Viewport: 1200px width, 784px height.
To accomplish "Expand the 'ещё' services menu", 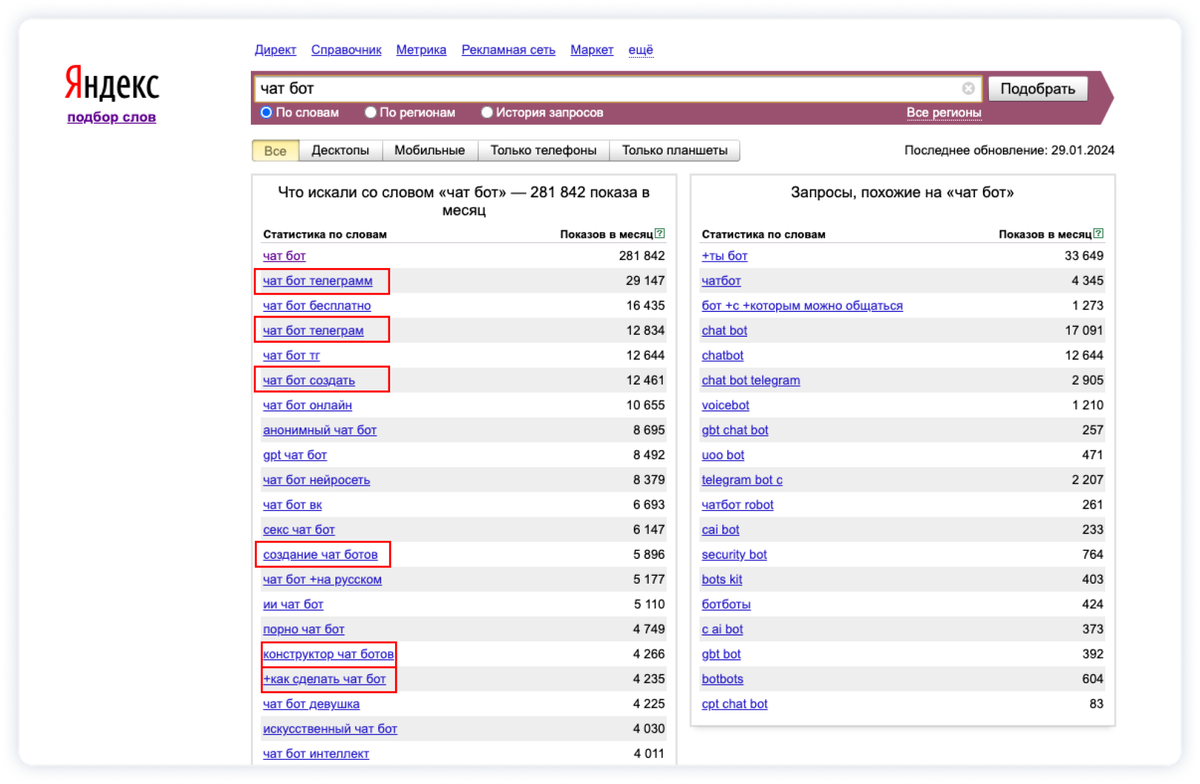I will tap(641, 50).
